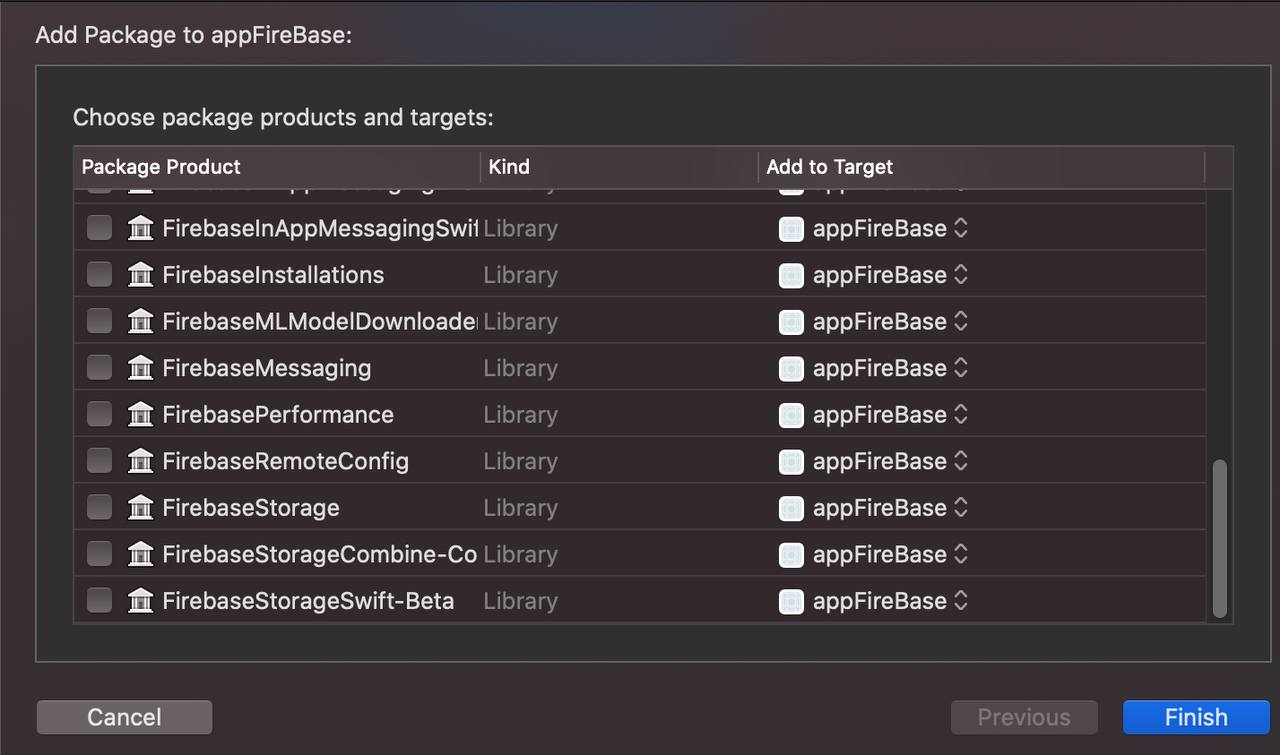Click the Add to Target column header
This screenshot has height=755, width=1280.
point(982,167)
